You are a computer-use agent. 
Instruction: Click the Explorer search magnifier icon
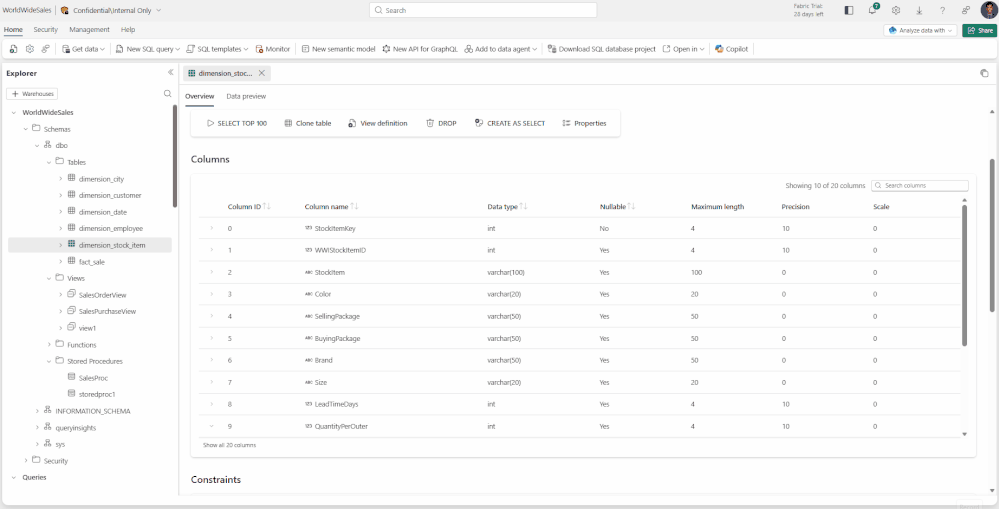168,94
